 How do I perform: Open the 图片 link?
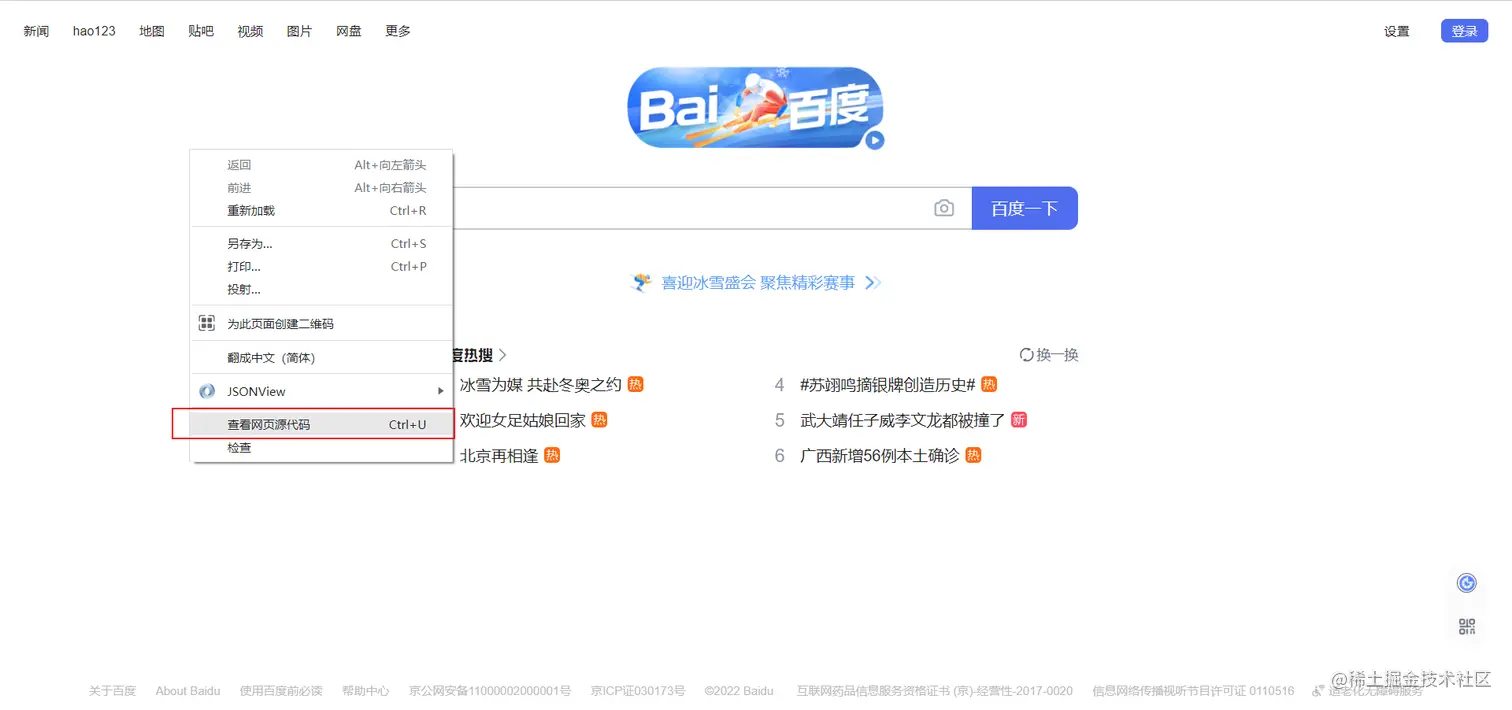pos(299,31)
